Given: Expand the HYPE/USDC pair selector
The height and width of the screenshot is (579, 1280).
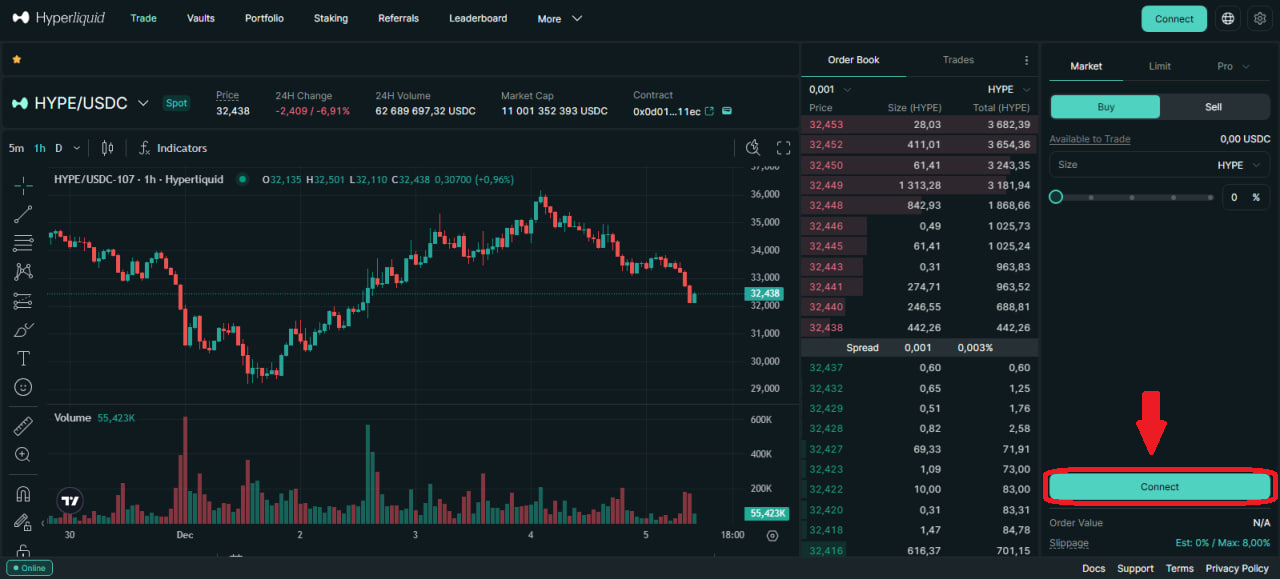Looking at the screenshot, I should coord(143,103).
